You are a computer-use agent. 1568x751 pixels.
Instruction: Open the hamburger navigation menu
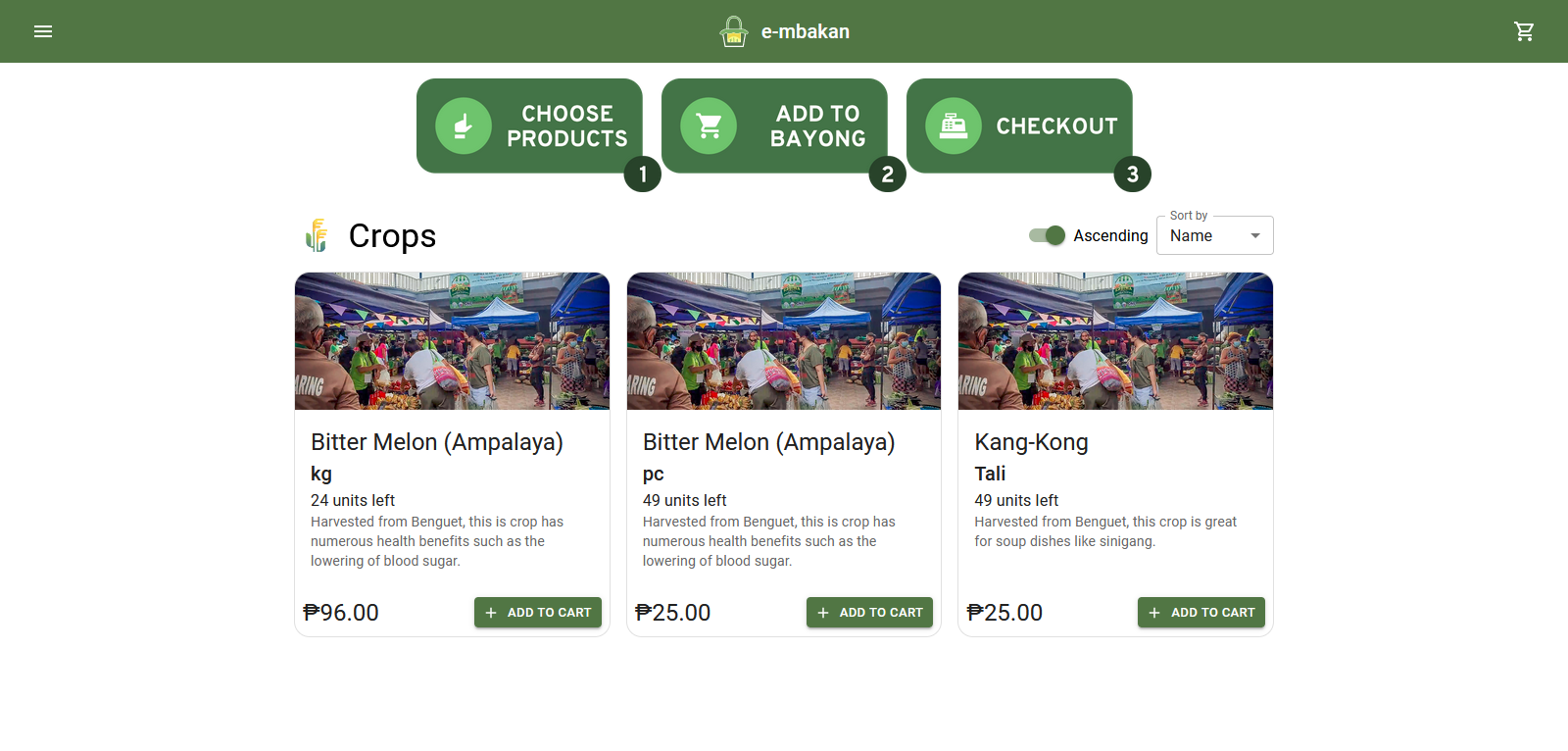[43, 30]
